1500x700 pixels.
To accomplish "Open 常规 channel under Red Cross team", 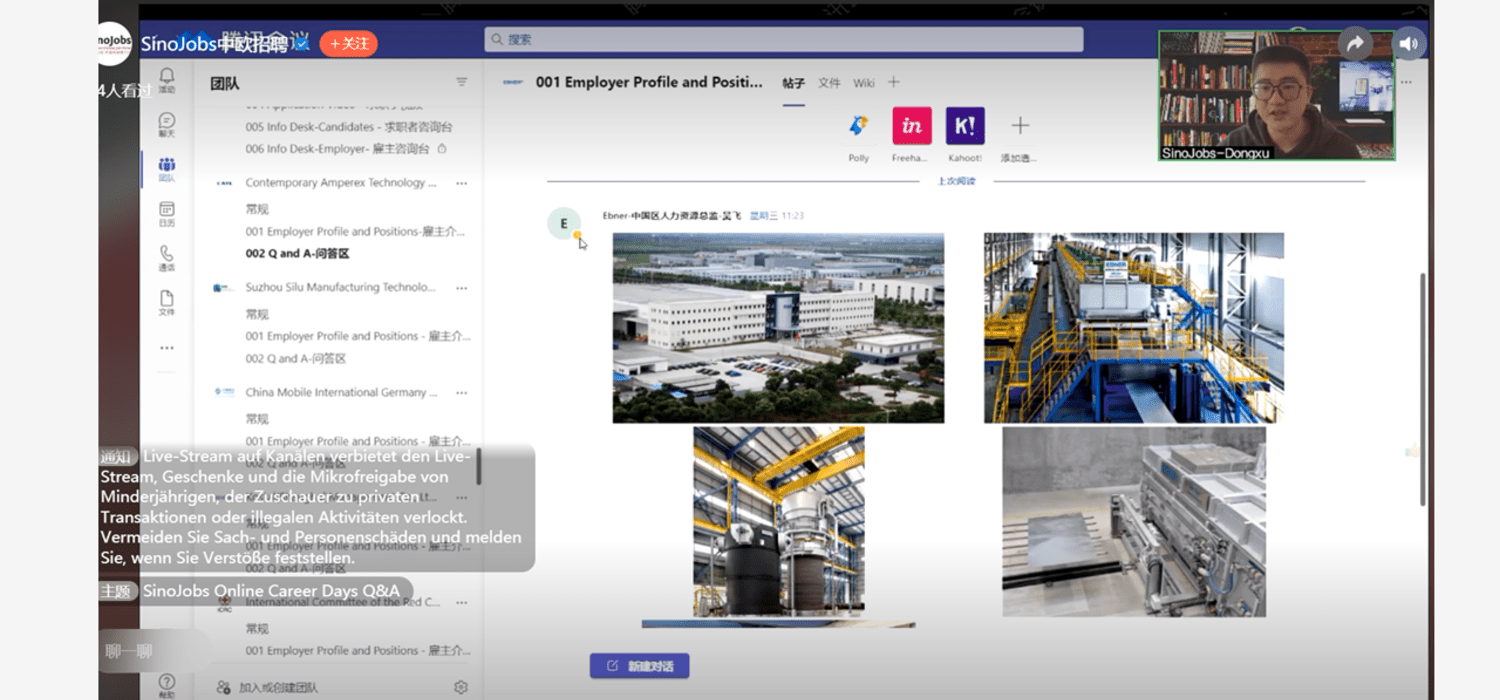I will [x=257, y=629].
